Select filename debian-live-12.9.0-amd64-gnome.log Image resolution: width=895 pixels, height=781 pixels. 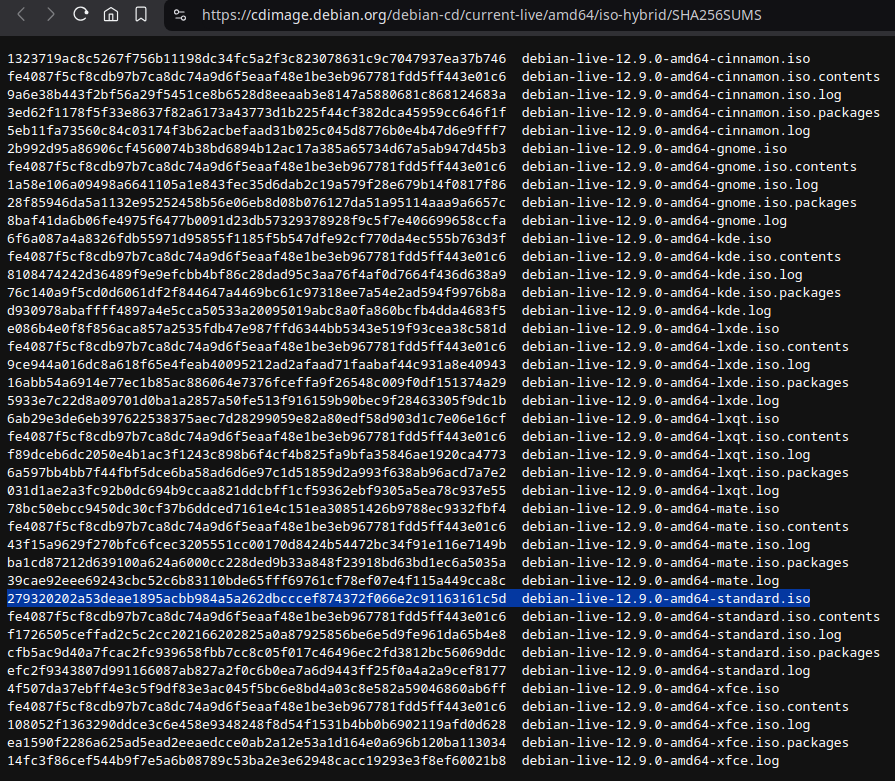[x=654, y=220]
